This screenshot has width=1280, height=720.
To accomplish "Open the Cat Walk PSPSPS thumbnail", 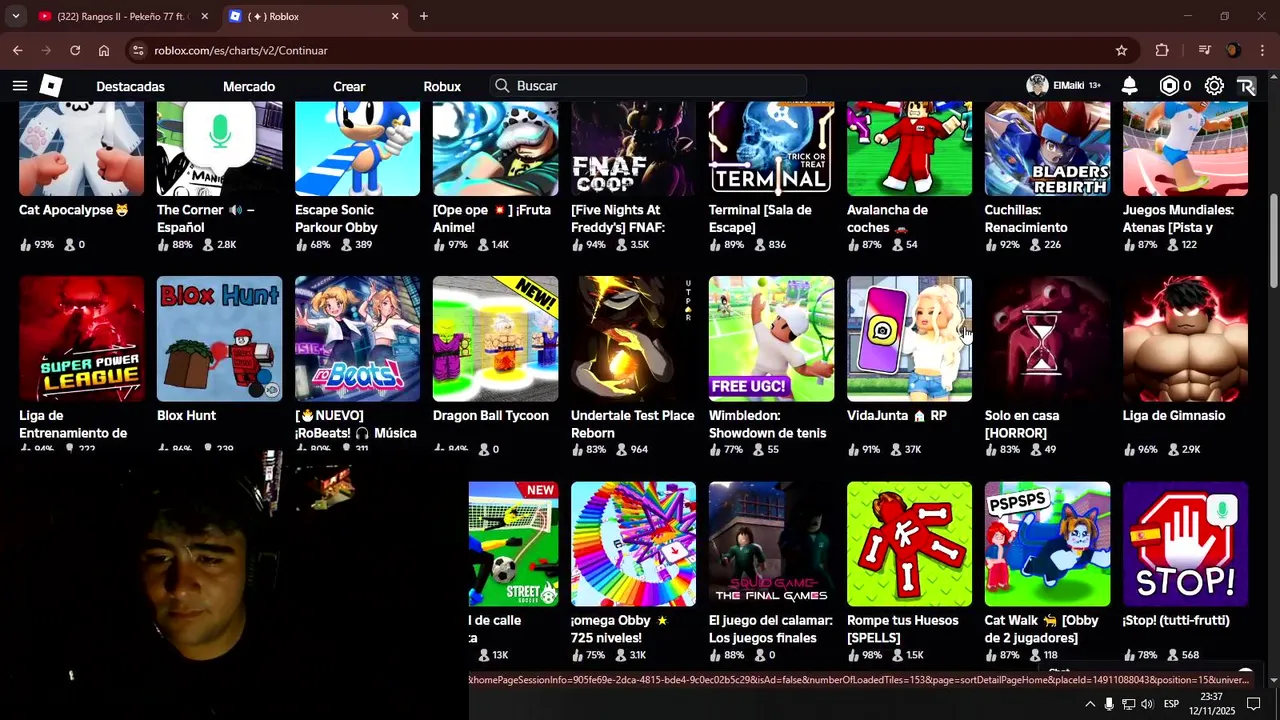I will click(x=1048, y=544).
